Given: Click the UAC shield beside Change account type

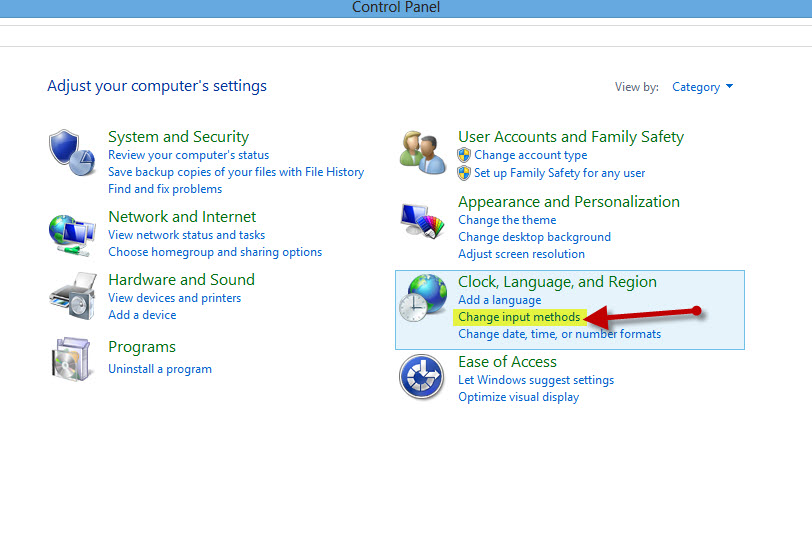Looking at the screenshot, I should point(464,155).
